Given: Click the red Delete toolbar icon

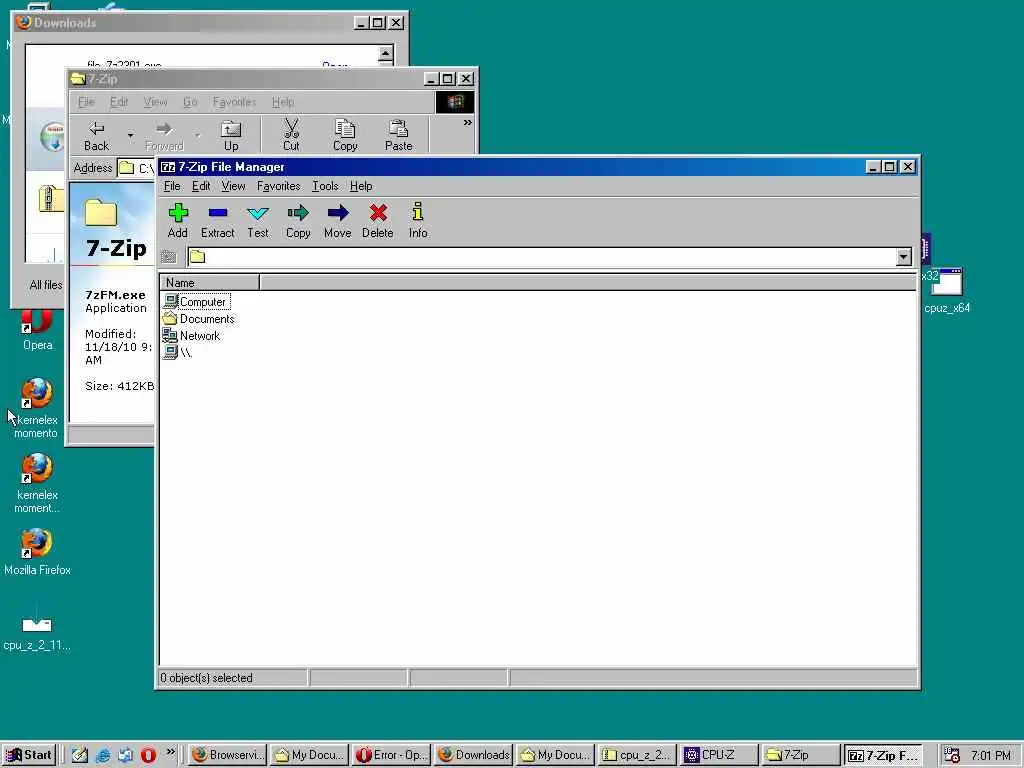Looking at the screenshot, I should [x=377, y=221].
